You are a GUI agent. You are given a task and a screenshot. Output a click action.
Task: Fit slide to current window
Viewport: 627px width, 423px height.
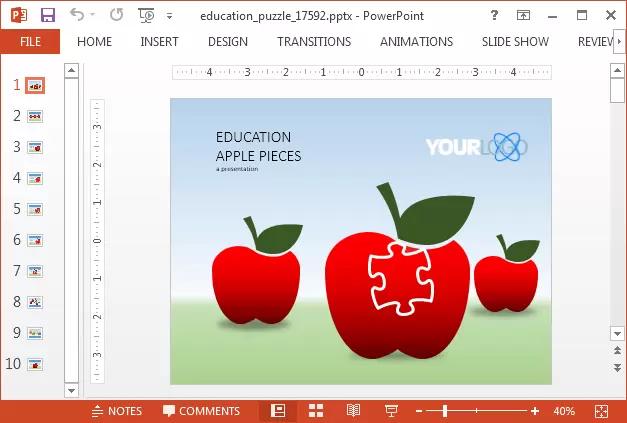coord(601,411)
